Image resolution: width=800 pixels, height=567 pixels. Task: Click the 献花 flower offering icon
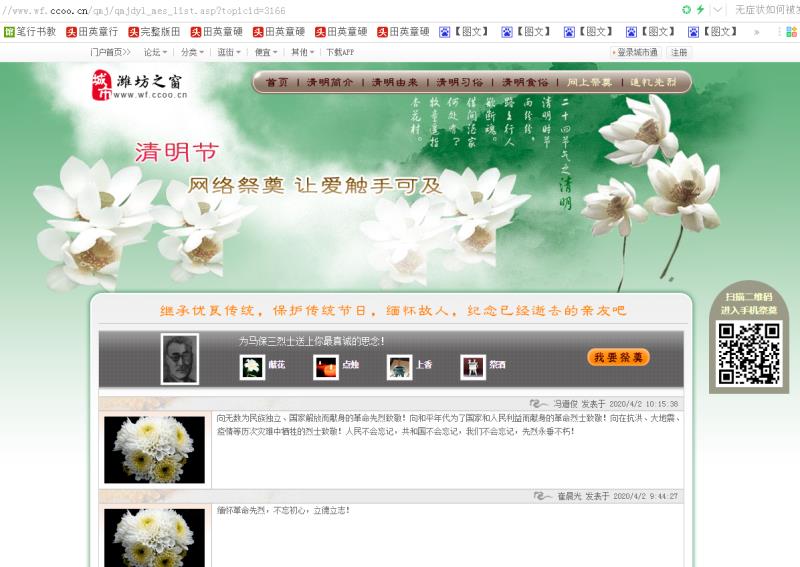tap(252, 367)
